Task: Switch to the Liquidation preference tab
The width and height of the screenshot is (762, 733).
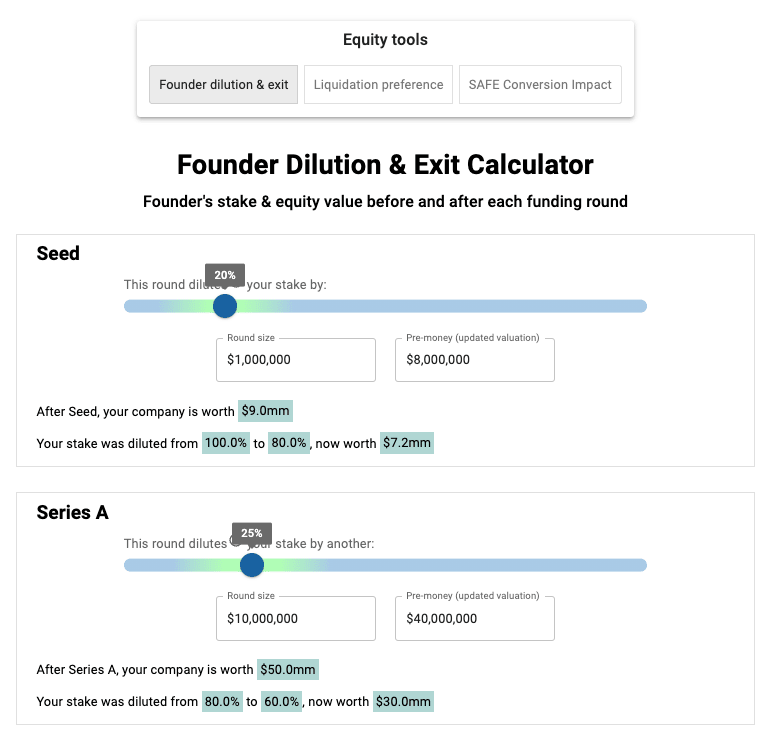Action: click(378, 85)
